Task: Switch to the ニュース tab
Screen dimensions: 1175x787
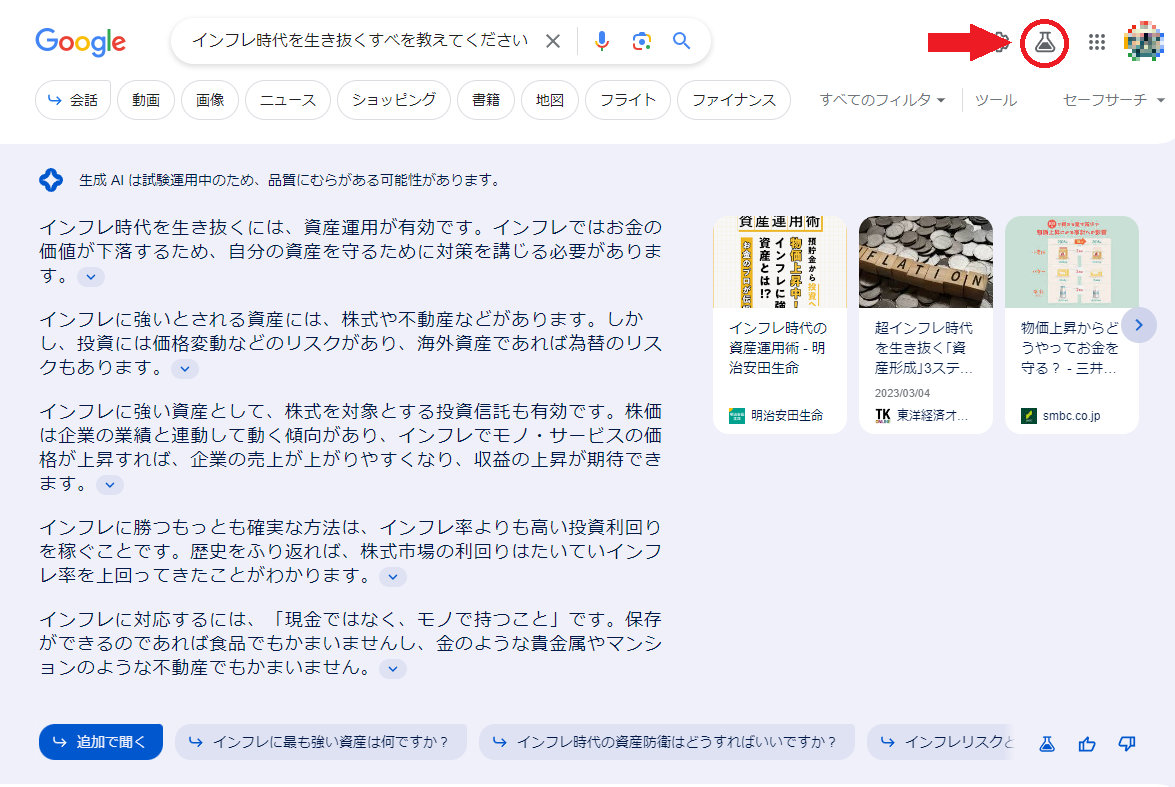Action: pyautogui.click(x=287, y=100)
